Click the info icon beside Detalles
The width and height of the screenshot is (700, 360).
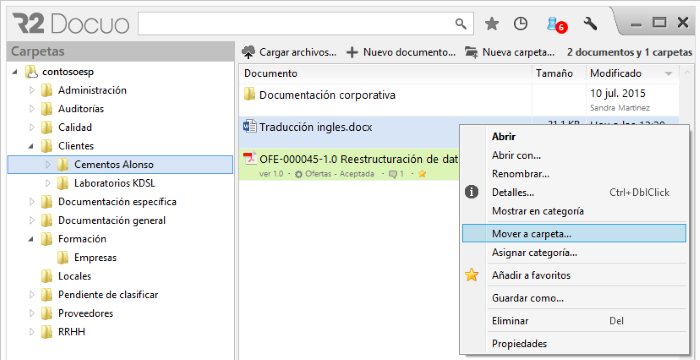pyautogui.click(x=472, y=193)
